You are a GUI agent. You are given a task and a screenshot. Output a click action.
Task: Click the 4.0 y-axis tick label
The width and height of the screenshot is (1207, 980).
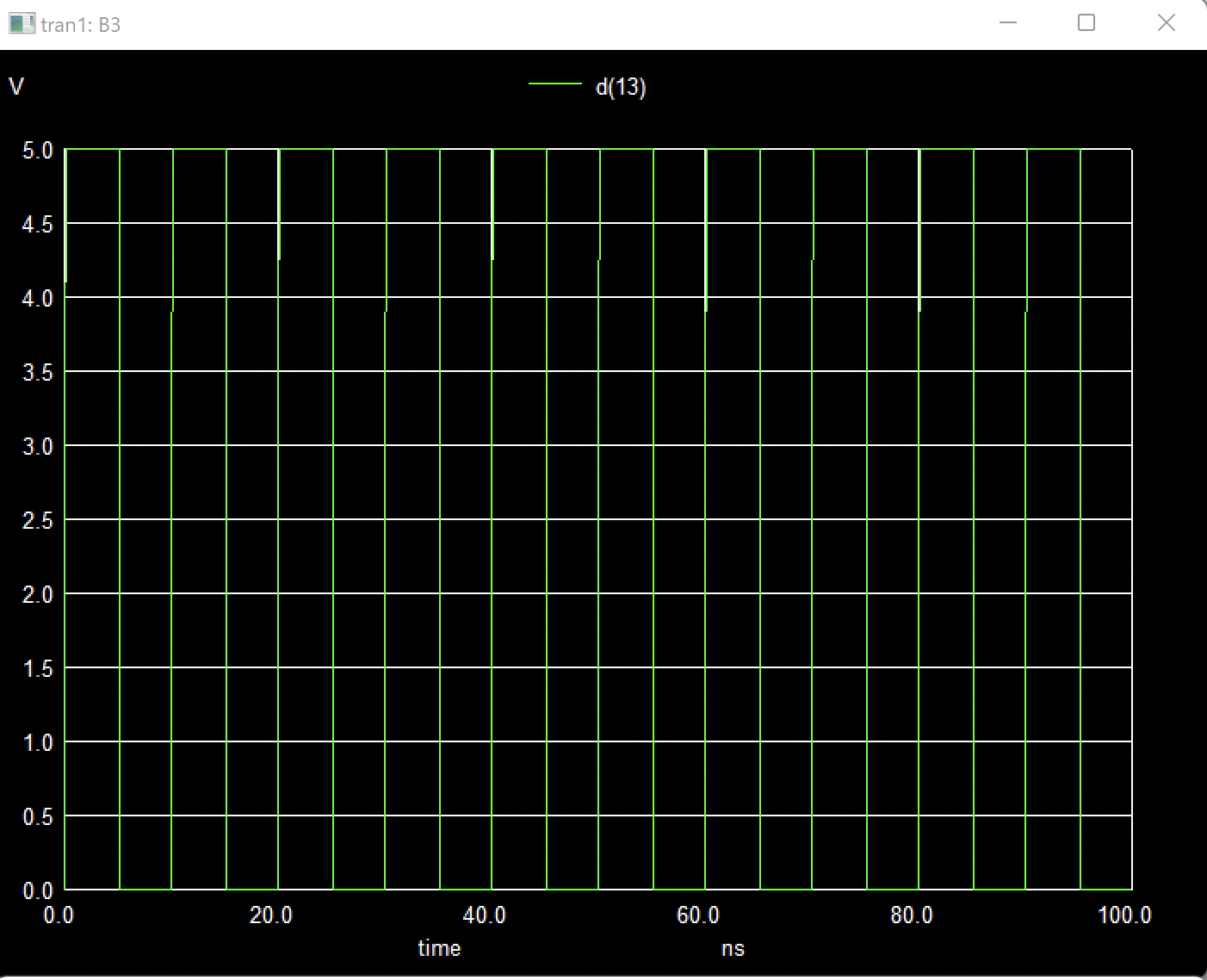pyautogui.click(x=38, y=299)
